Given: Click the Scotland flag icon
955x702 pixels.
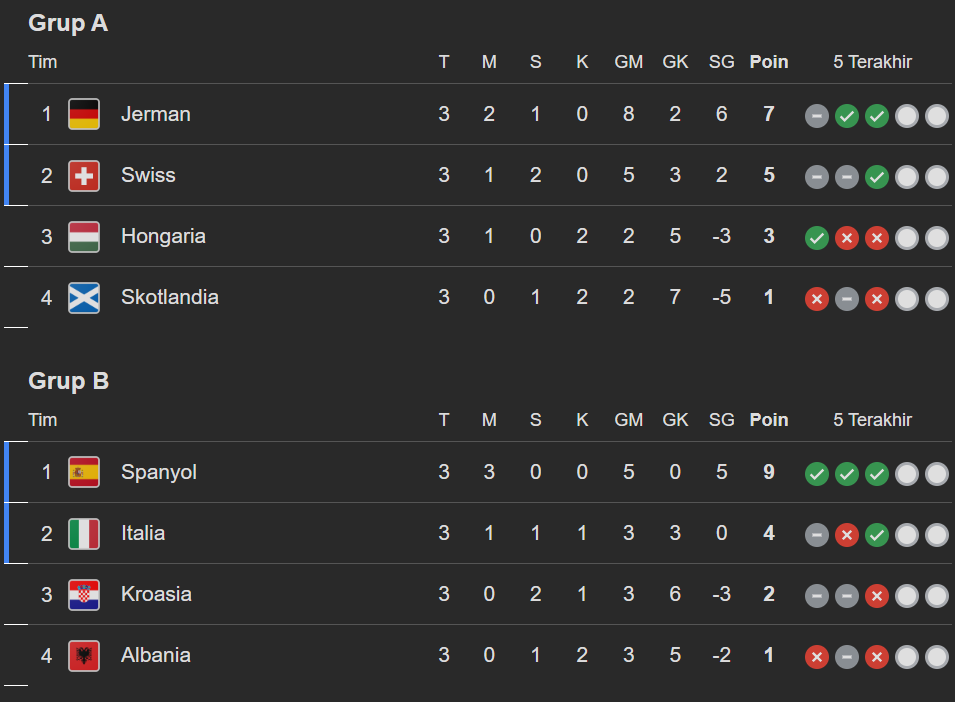Looking at the screenshot, I should click(84, 297).
